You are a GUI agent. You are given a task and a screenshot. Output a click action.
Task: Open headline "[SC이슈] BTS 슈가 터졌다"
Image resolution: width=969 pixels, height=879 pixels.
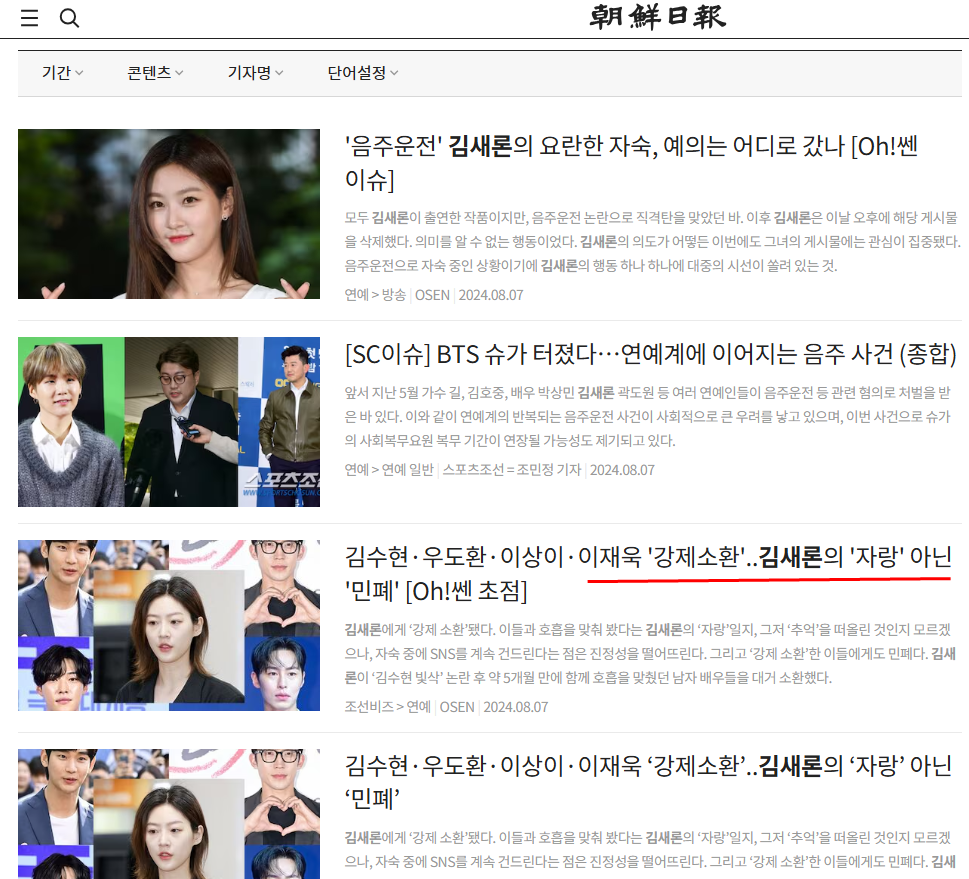tap(651, 354)
